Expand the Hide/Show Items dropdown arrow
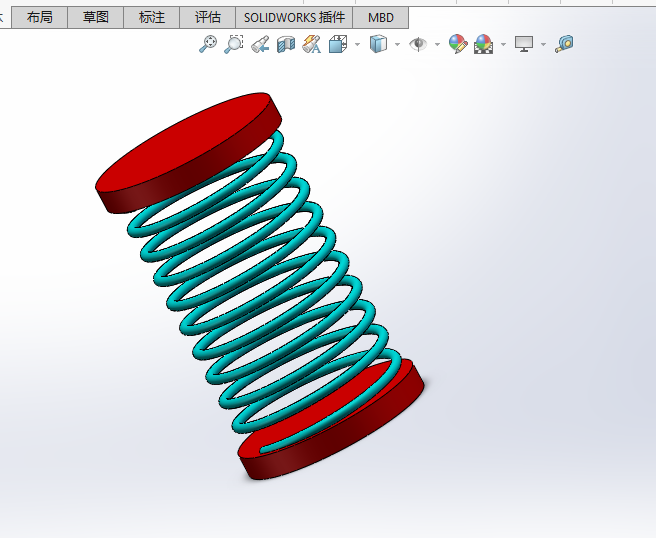The image size is (656, 538). coord(437,45)
